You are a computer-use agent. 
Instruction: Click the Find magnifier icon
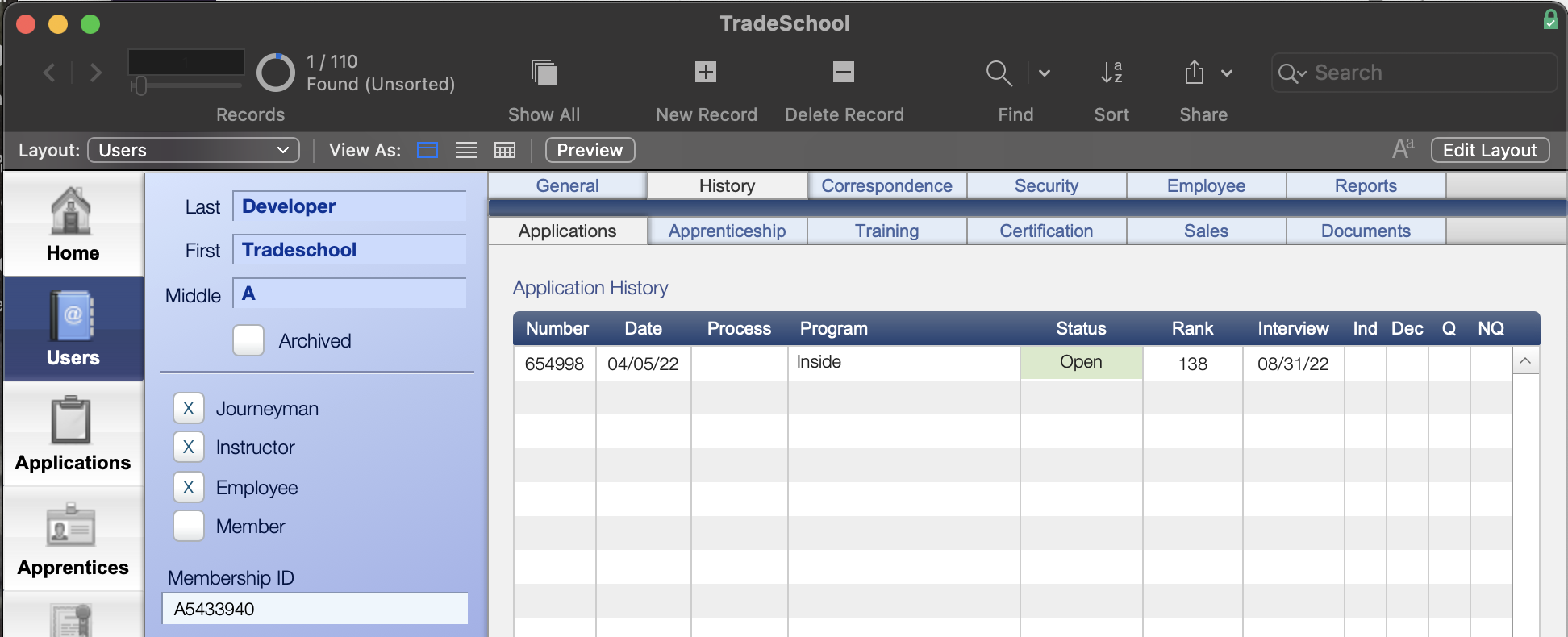999,73
